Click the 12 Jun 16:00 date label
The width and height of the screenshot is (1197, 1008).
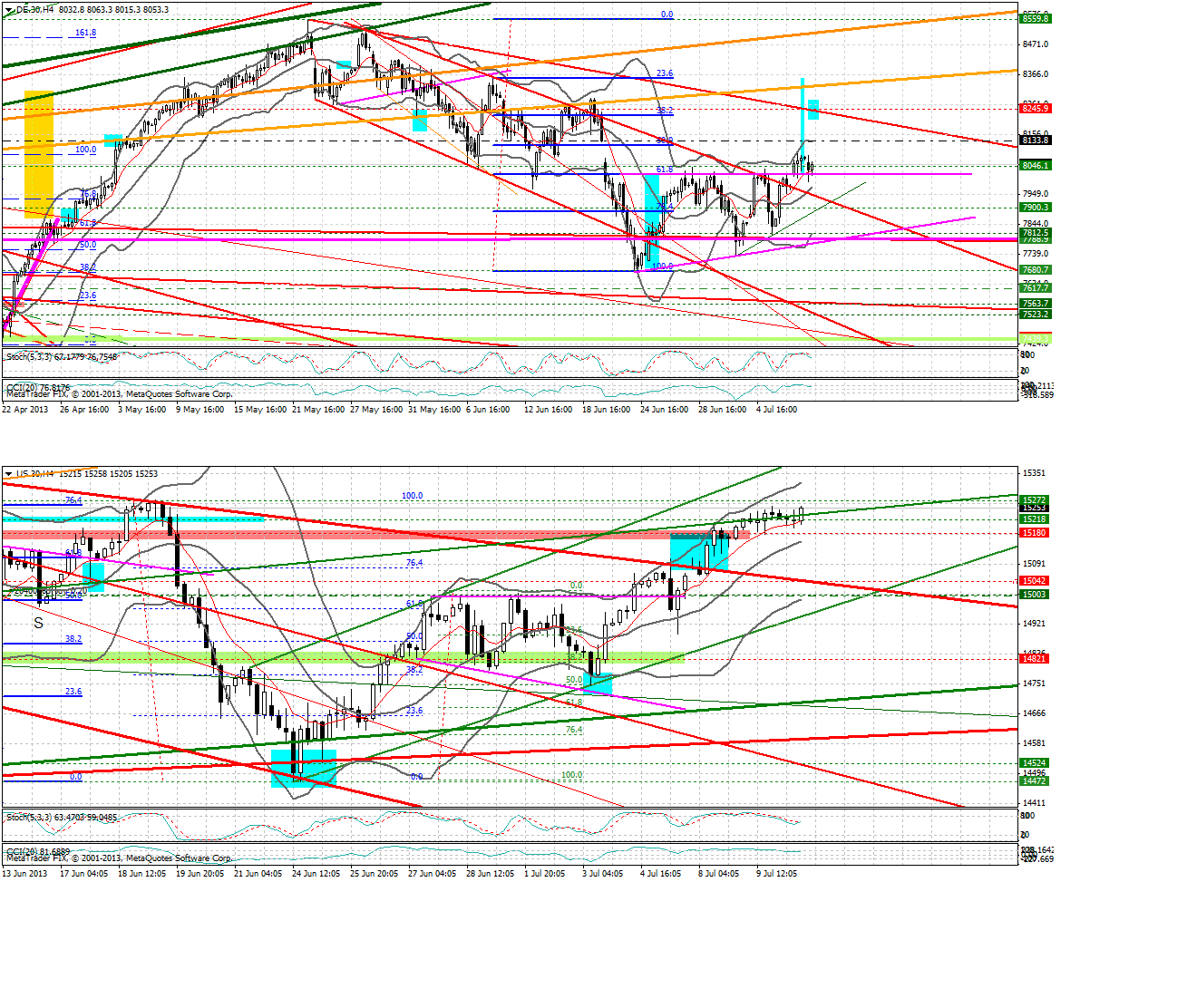coord(549,409)
